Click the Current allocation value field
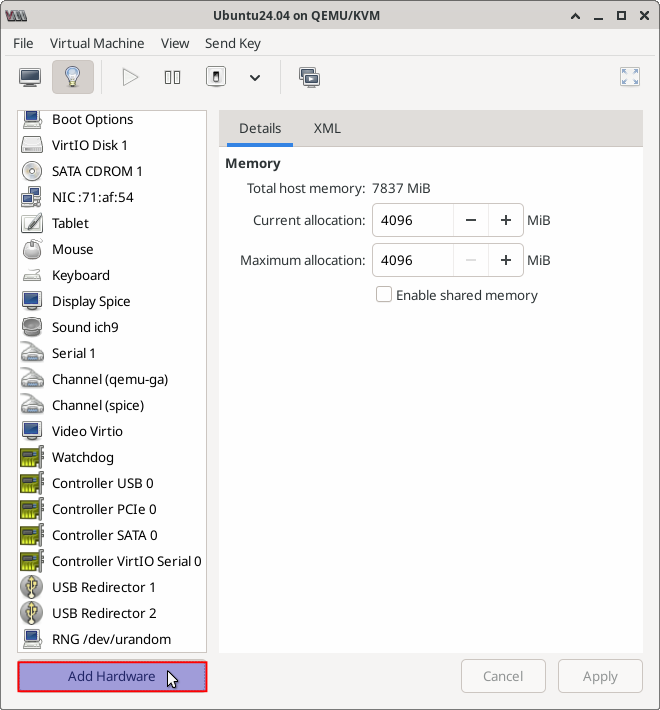The width and height of the screenshot is (660, 710). coord(412,220)
